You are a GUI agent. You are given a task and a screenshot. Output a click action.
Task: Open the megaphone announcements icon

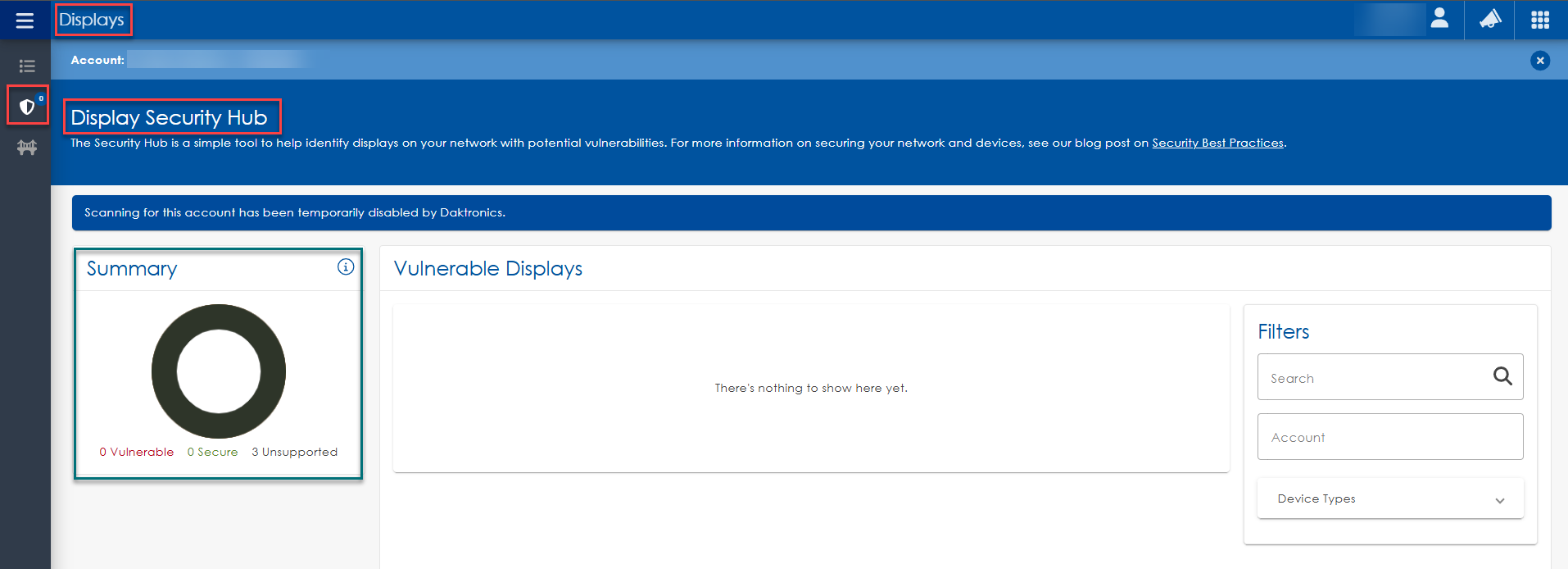click(1489, 19)
